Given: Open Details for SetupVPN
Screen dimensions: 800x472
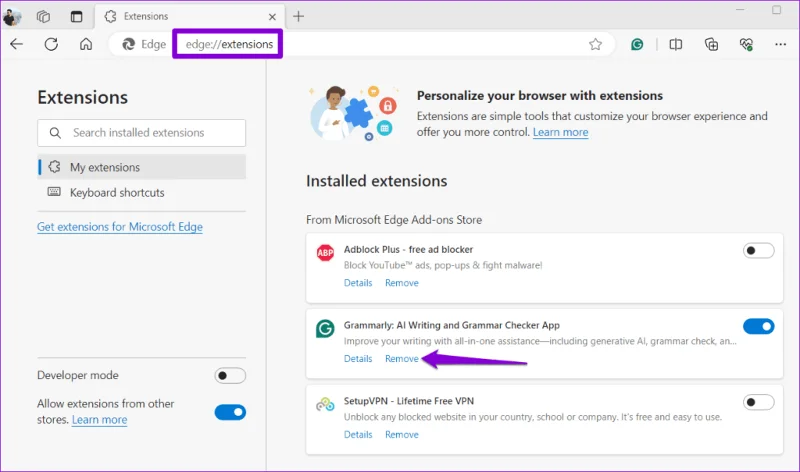Looking at the screenshot, I should point(358,434).
